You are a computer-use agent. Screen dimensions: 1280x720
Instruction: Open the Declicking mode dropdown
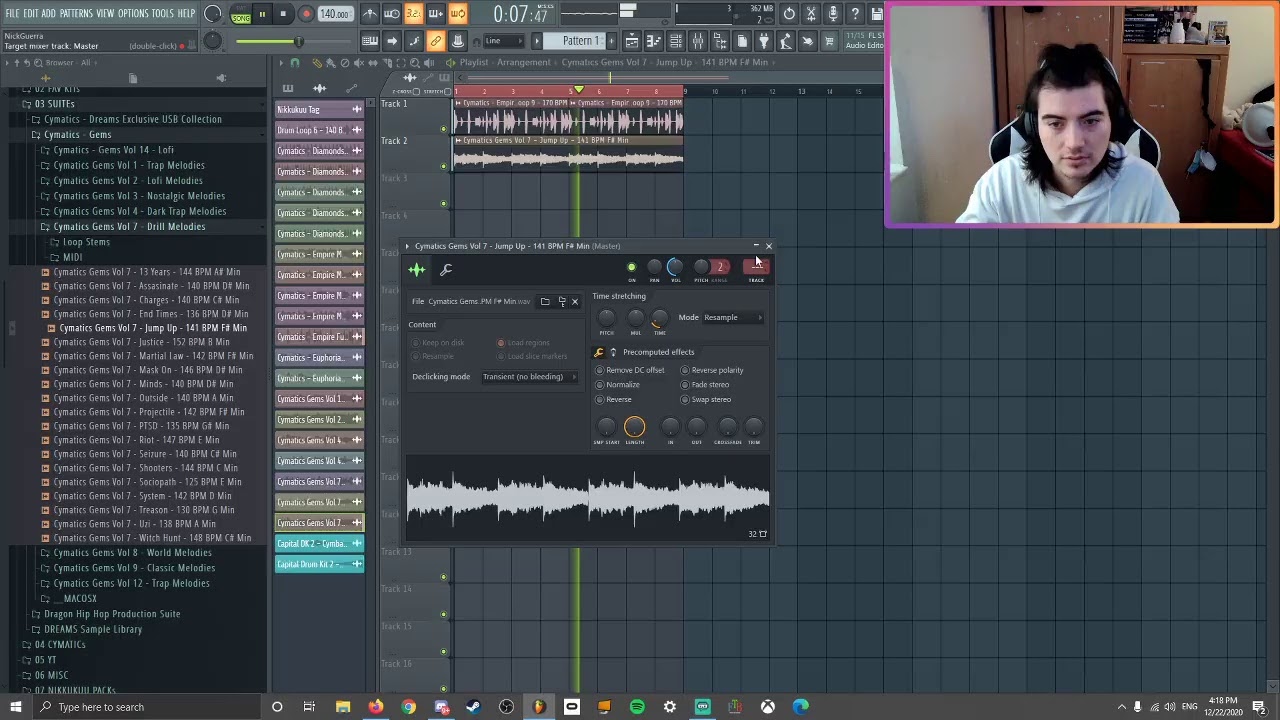point(529,377)
